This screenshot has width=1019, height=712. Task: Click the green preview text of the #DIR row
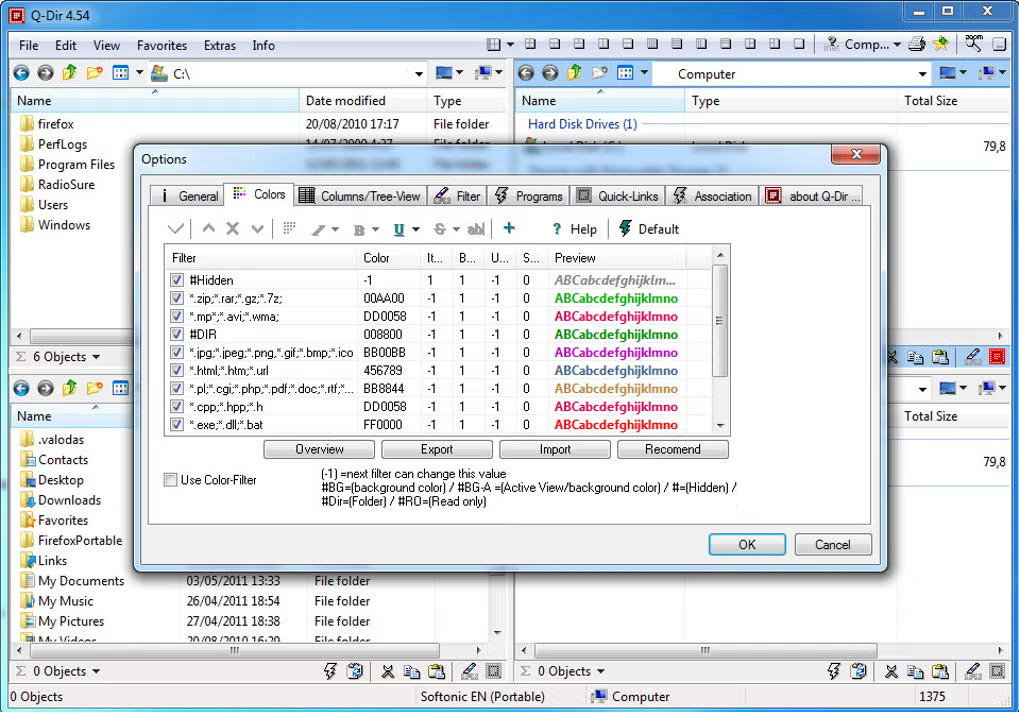[x=616, y=335]
